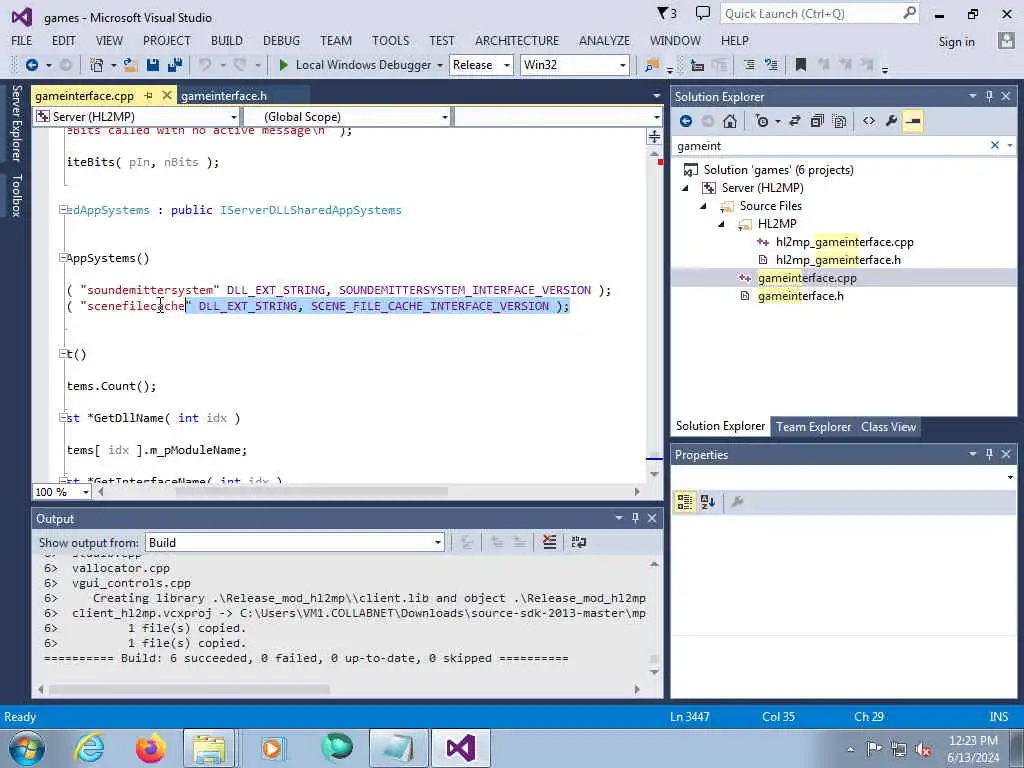
Task: Open Firefox from the taskbar
Action: pyautogui.click(x=151, y=748)
